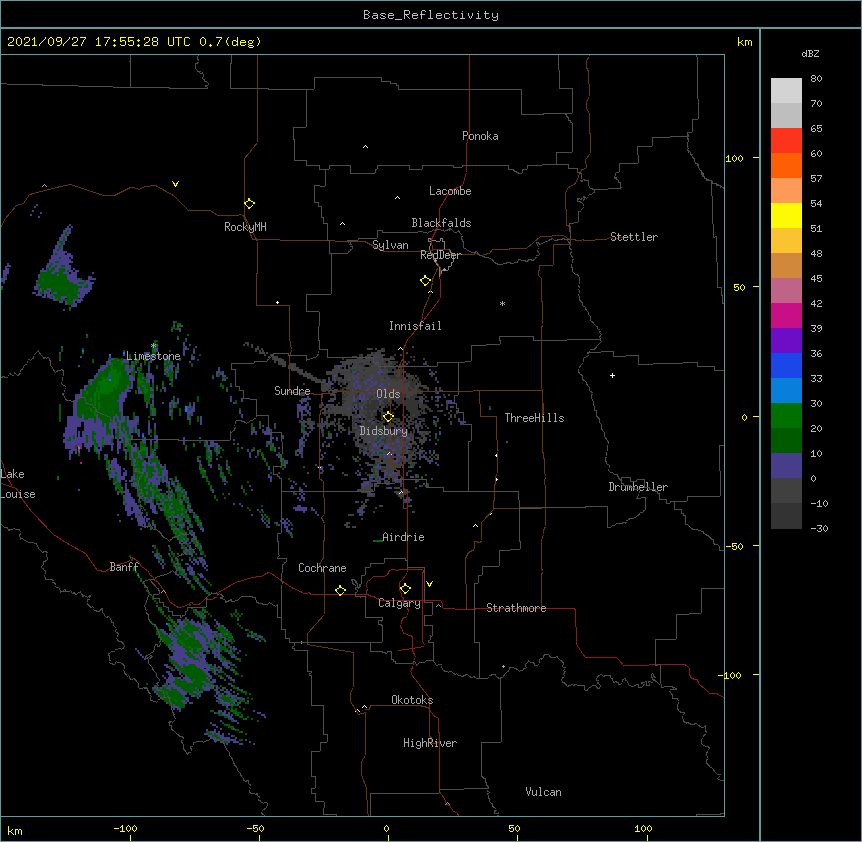
Task: Select the yellow diamond marker above Calgary
Action: (x=405, y=589)
